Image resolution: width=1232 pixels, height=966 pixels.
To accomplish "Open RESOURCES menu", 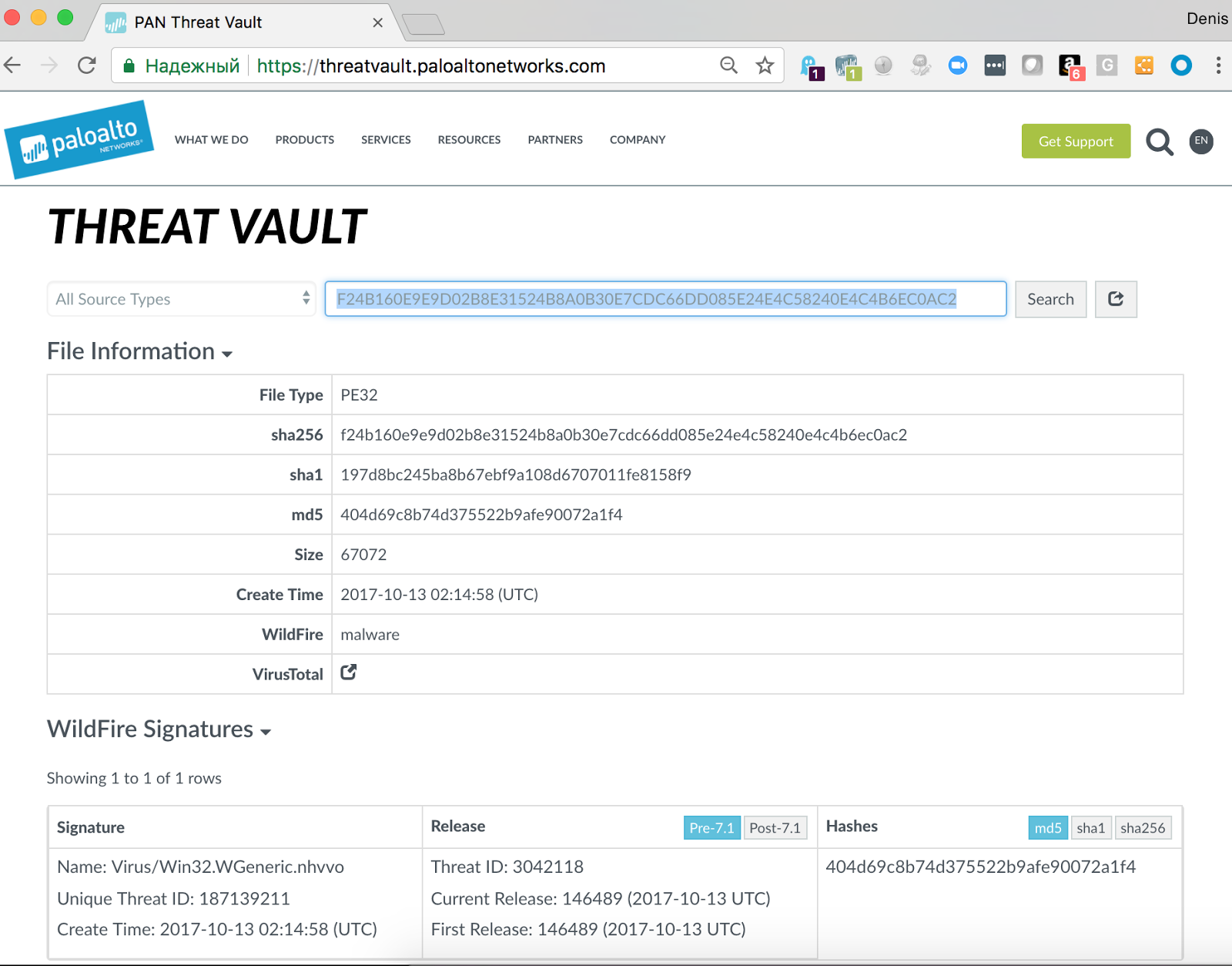I will tap(469, 140).
